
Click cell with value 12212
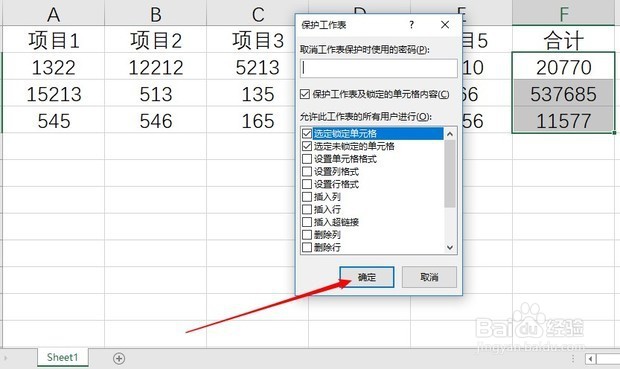(155, 66)
